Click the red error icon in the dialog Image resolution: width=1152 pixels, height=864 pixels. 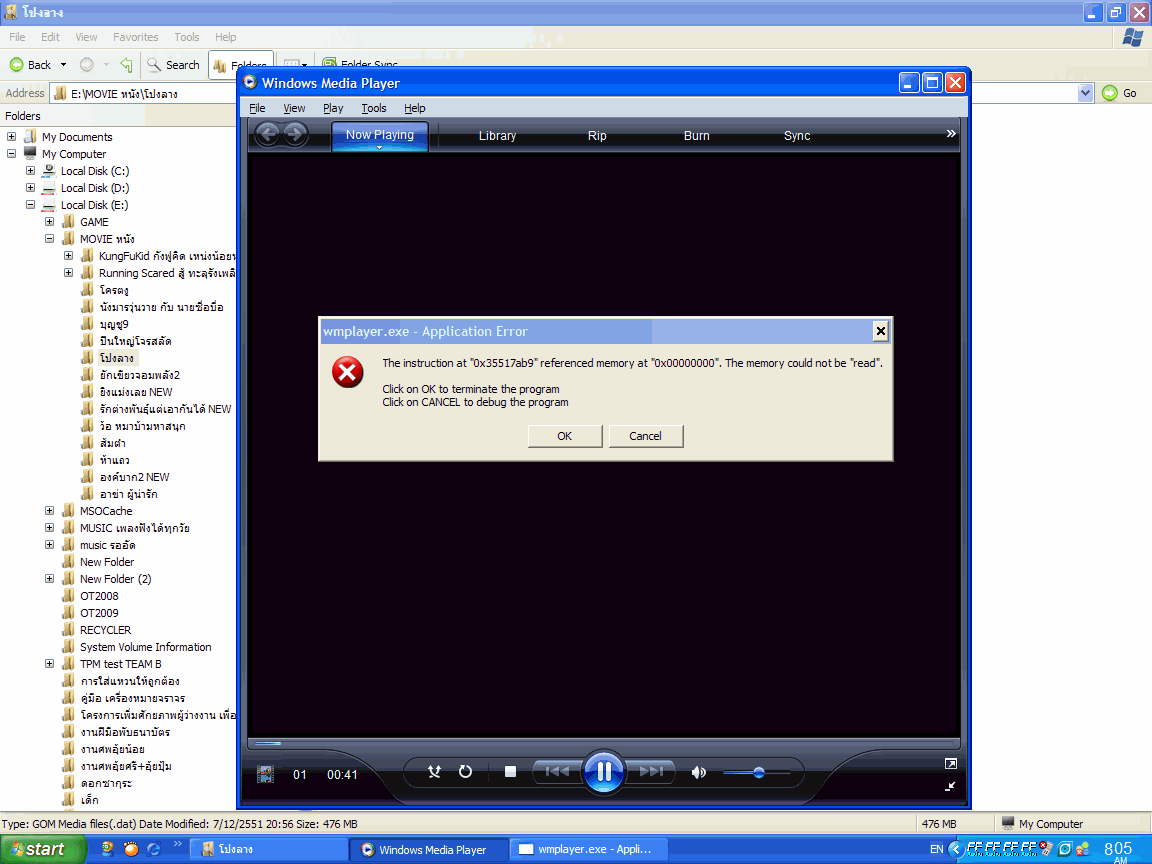click(348, 372)
